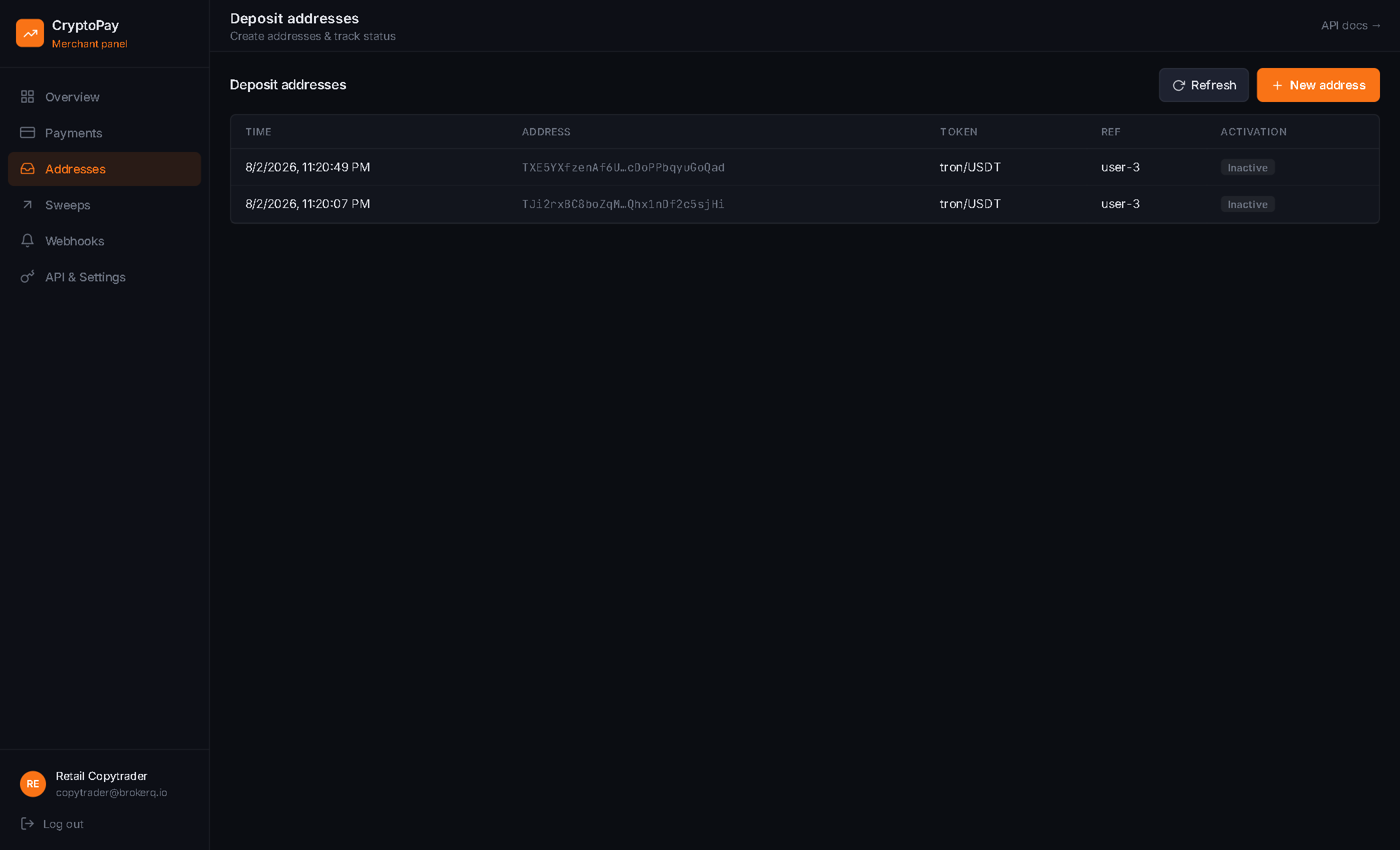Click the CryptoPay logo icon

[x=30, y=33]
